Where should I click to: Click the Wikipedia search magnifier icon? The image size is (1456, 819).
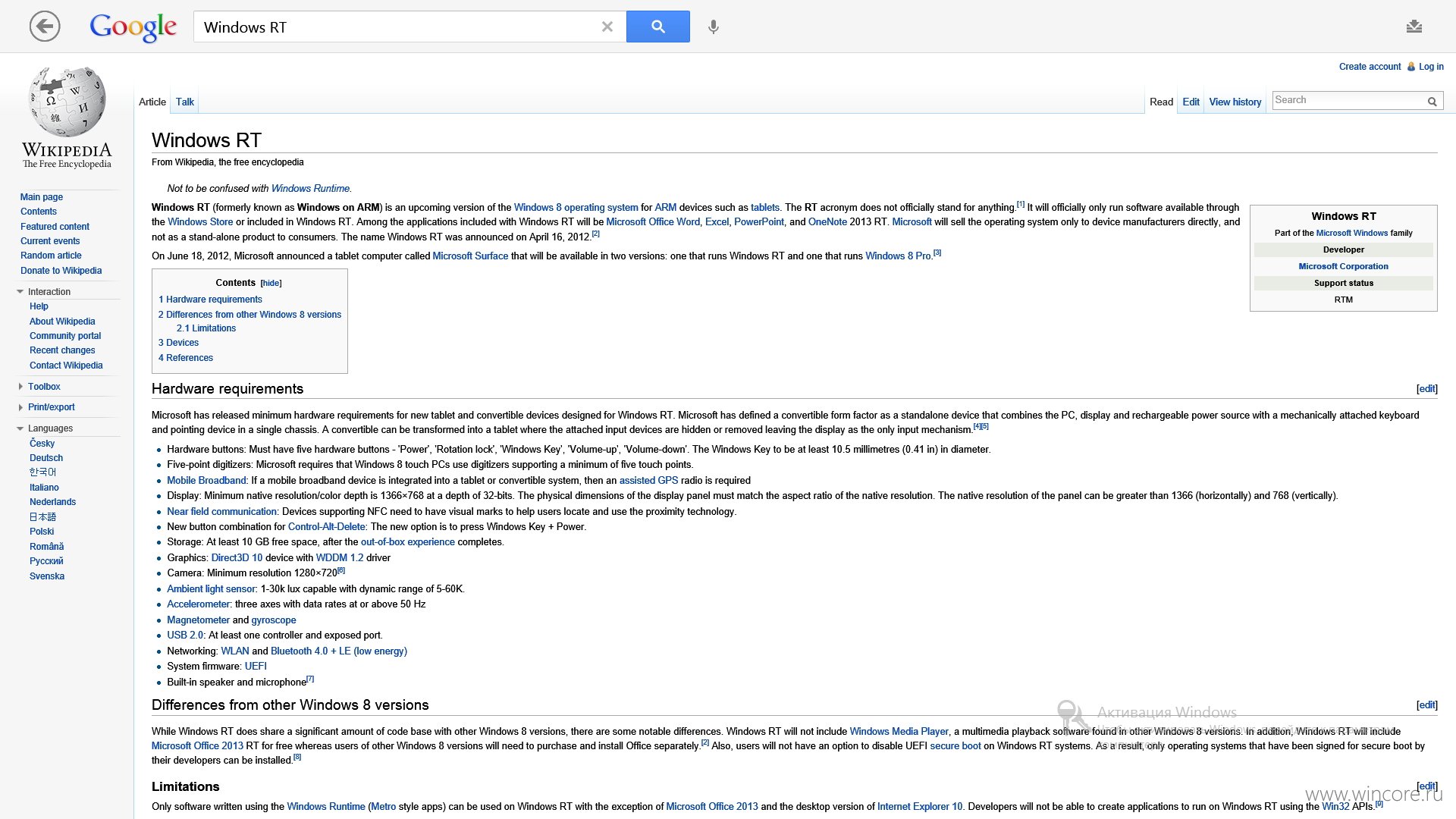(x=1432, y=101)
